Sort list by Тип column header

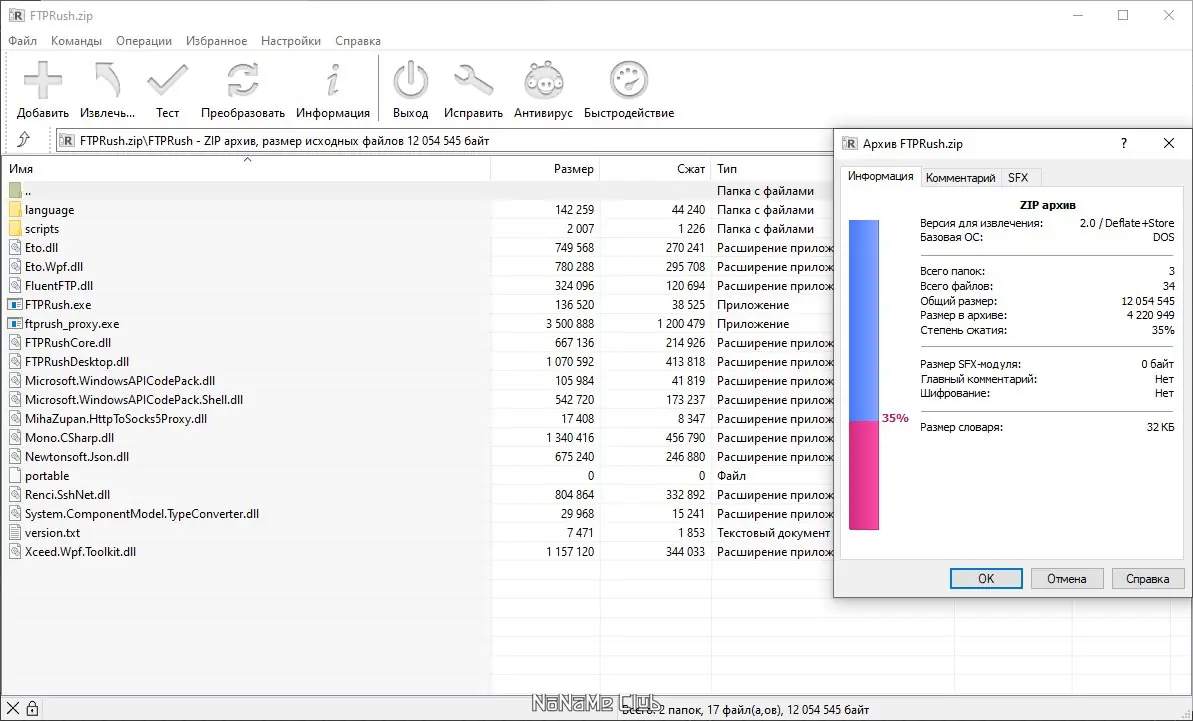(772, 169)
